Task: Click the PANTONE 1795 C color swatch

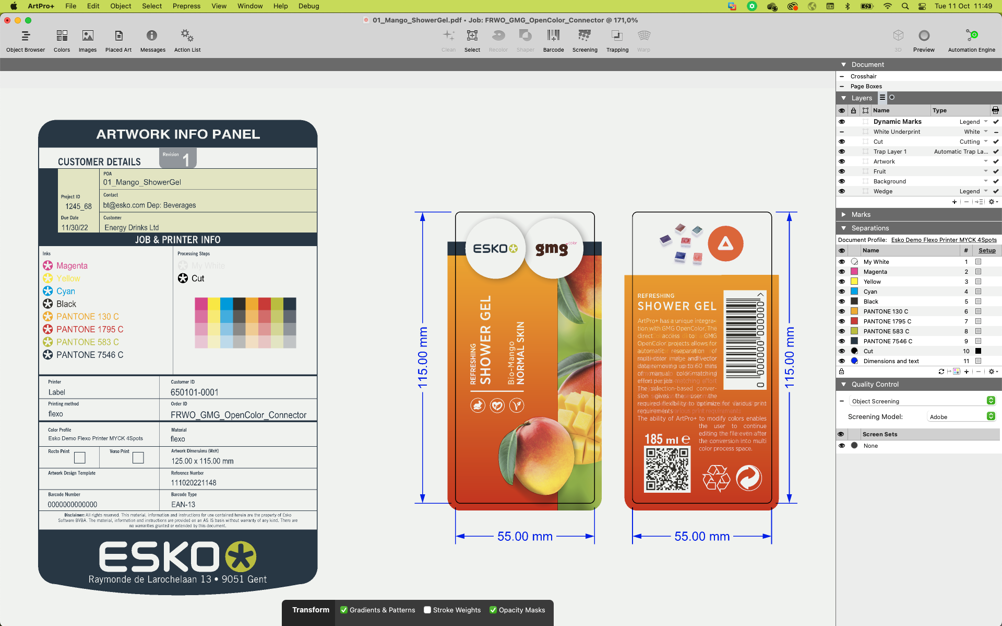Action: [x=854, y=321]
